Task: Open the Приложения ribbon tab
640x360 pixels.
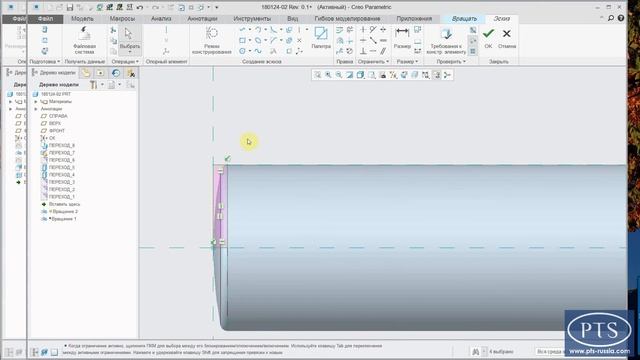Action: pos(414,19)
